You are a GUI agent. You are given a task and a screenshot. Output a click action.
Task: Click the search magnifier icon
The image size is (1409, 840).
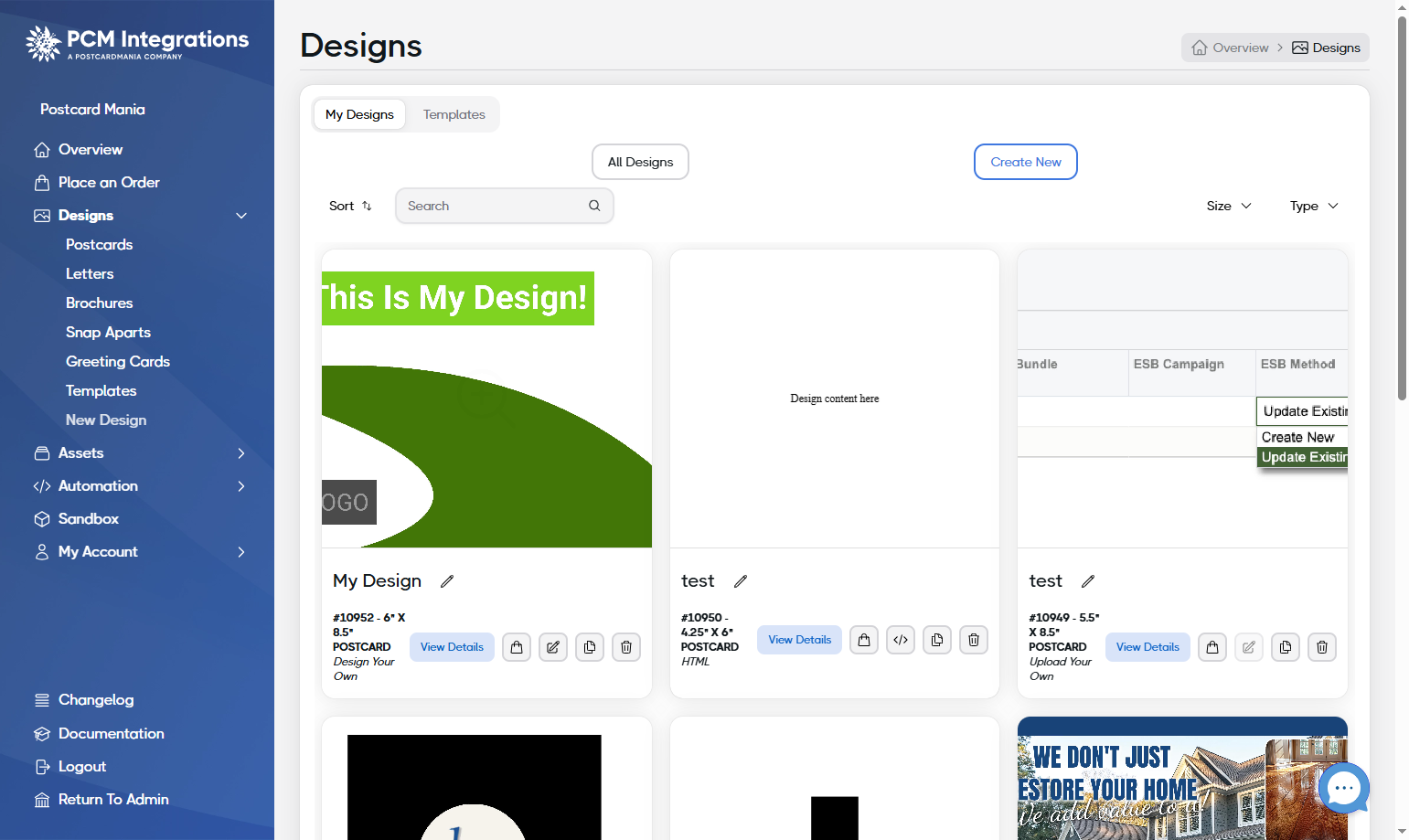(594, 206)
